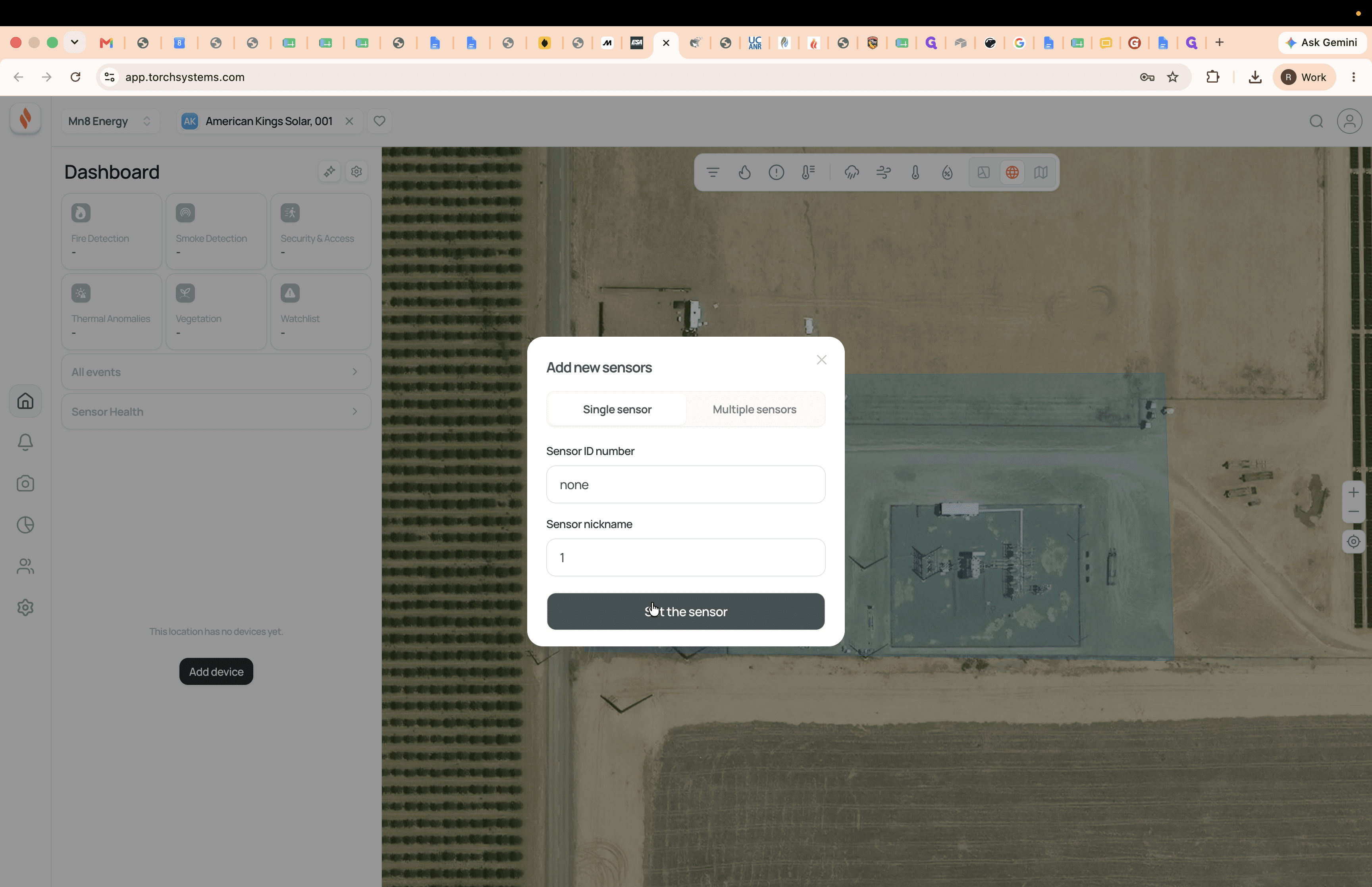Open the Work profile menu in Chrome
Viewport: 1372px width, 887px height.
coord(1304,77)
